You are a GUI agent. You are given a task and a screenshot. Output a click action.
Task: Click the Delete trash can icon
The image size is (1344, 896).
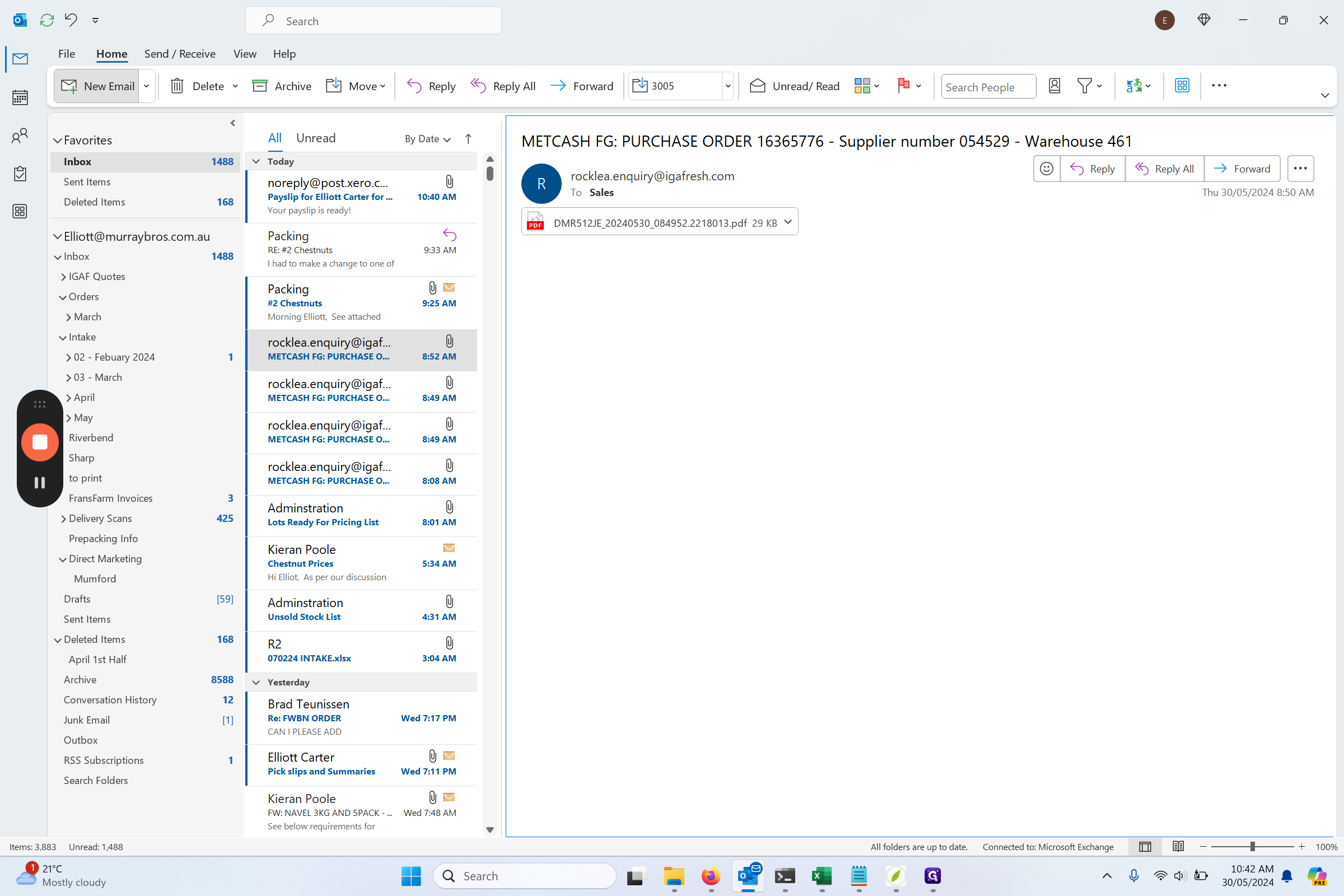177,86
